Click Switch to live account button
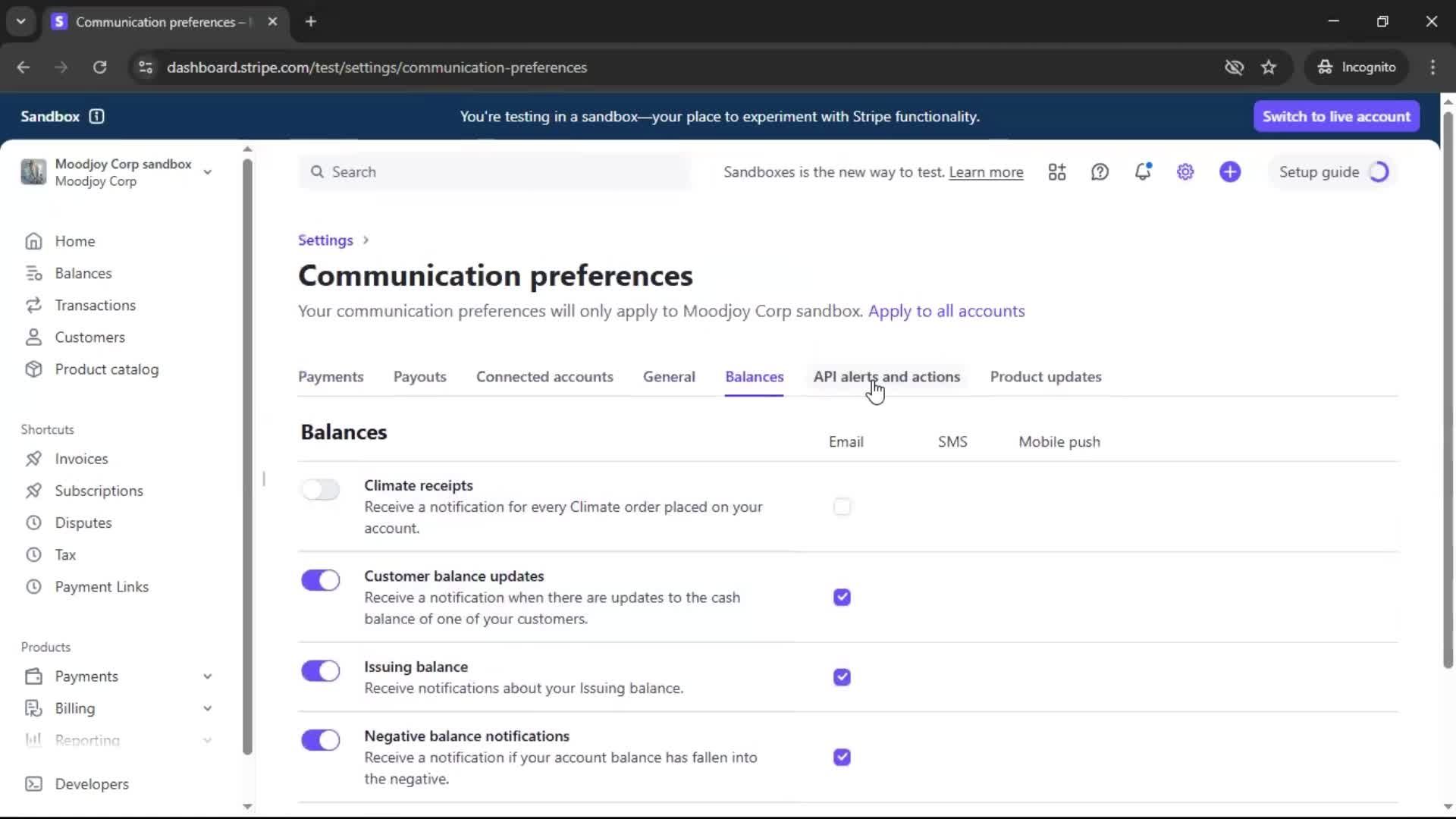 1336,116
